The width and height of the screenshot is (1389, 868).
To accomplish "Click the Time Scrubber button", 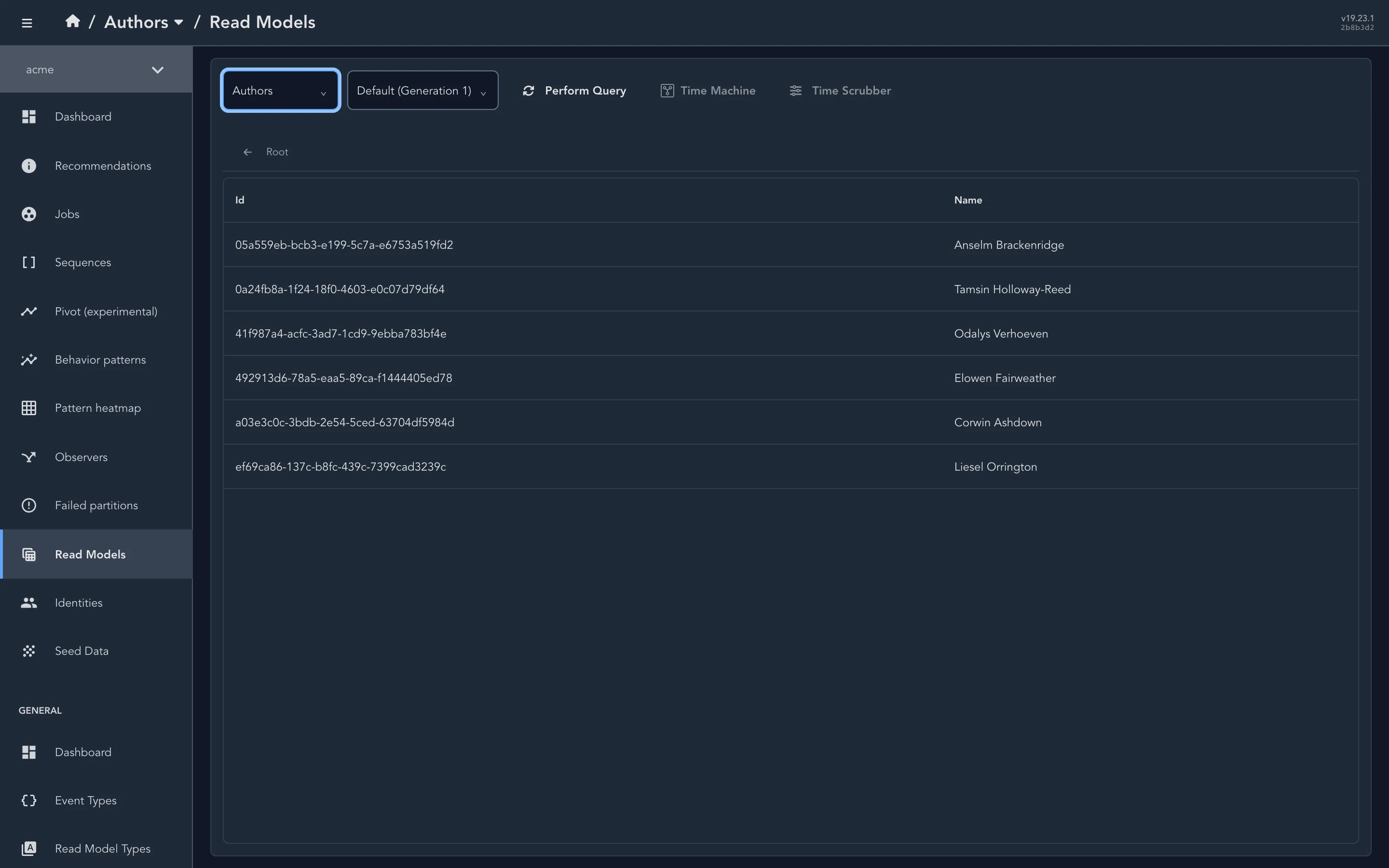I will (x=840, y=91).
